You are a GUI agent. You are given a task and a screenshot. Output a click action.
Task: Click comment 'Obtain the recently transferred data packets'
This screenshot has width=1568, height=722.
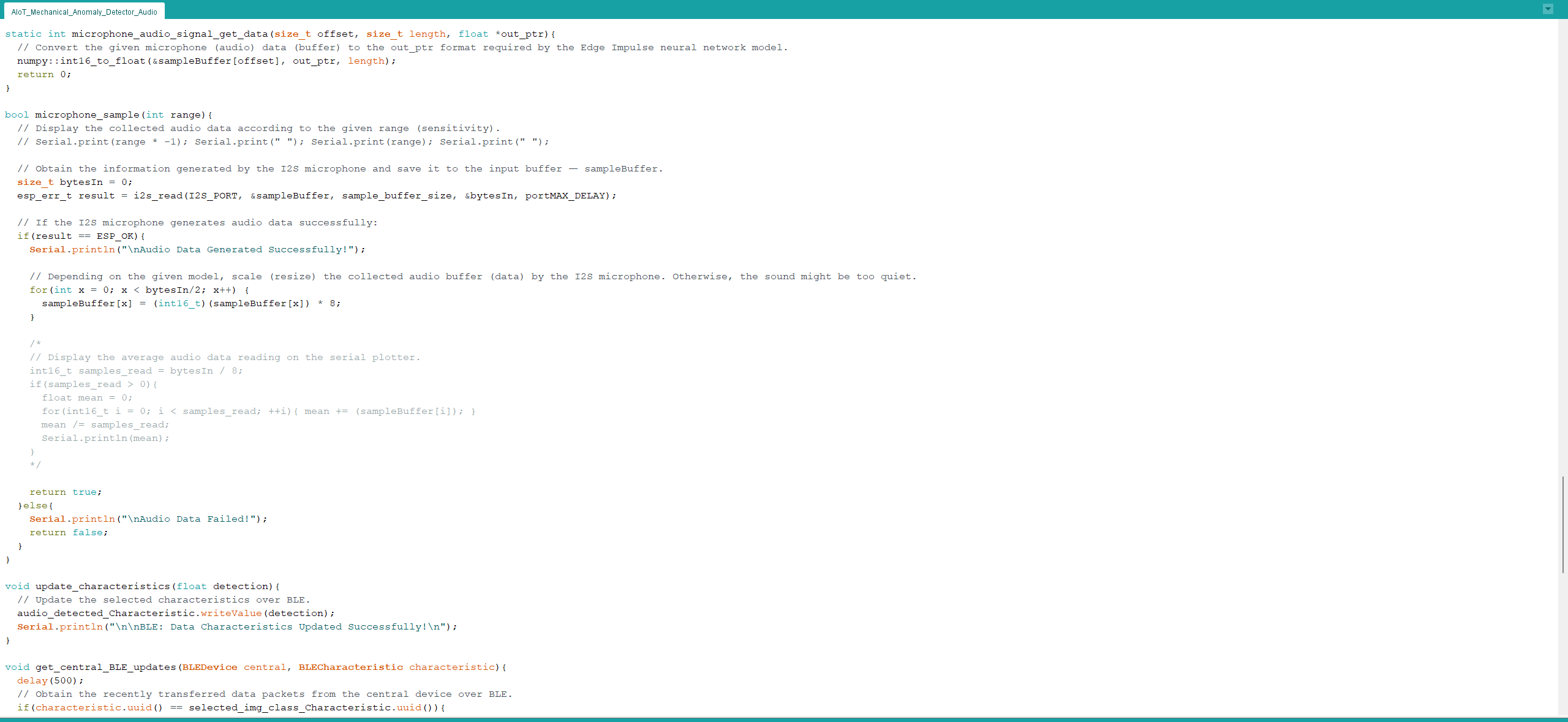pos(170,694)
